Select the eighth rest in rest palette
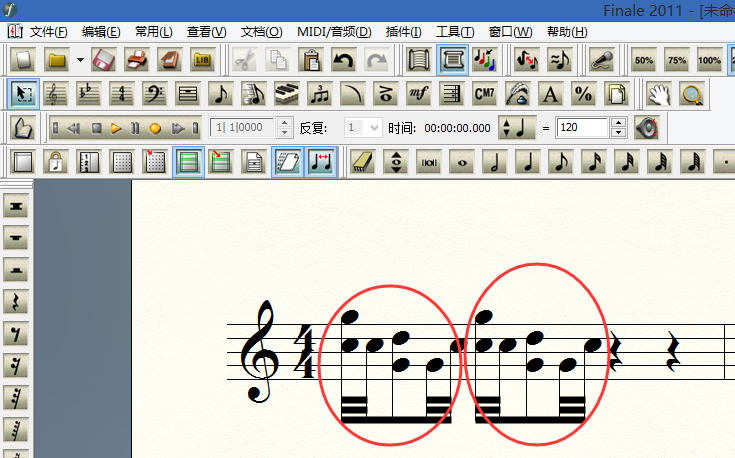Screen dimensions: 735x458 pyautogui.click(x=16, y=334)
